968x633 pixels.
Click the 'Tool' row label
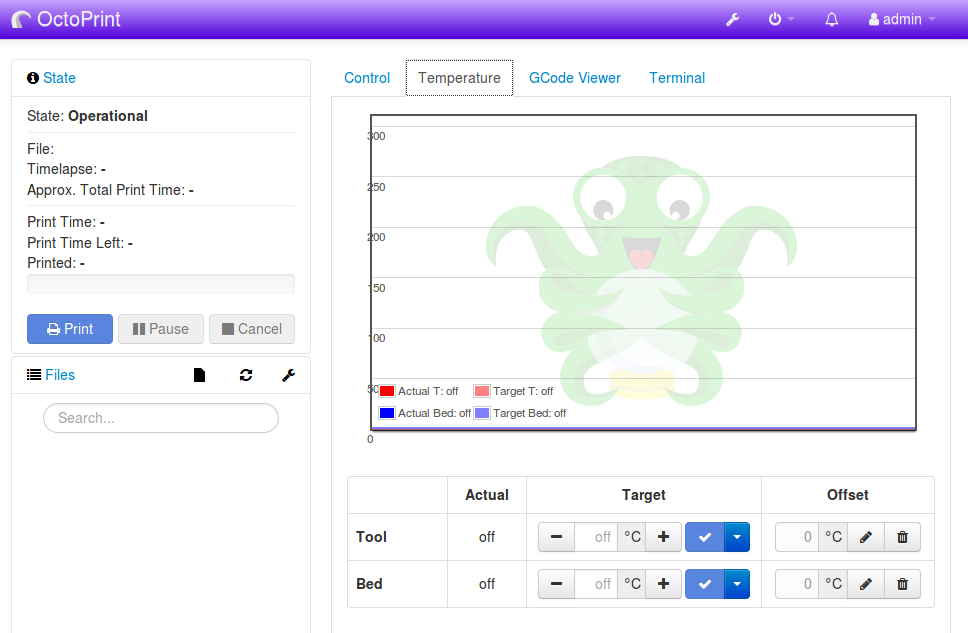(371, 537)
